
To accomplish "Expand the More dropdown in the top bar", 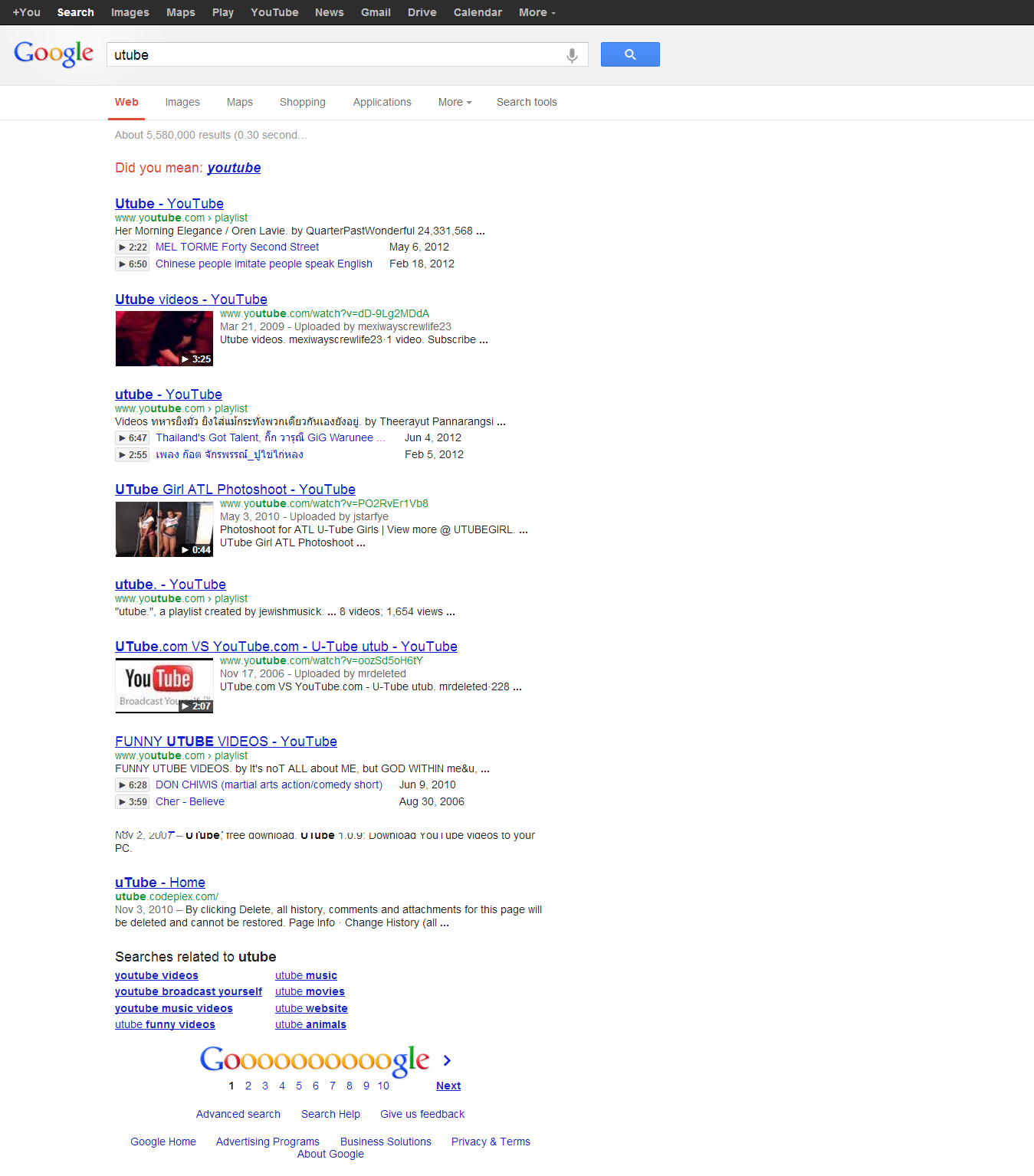I will 537,12.
